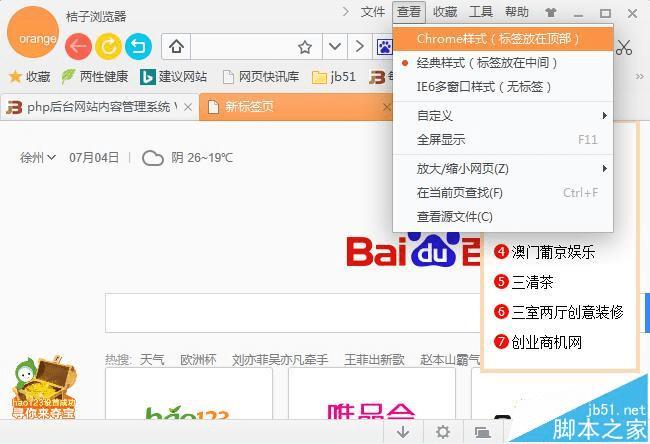
Task: Choose 在当前页查找(F) menu item
Action: pyautogui.click(x=503, y=193)
